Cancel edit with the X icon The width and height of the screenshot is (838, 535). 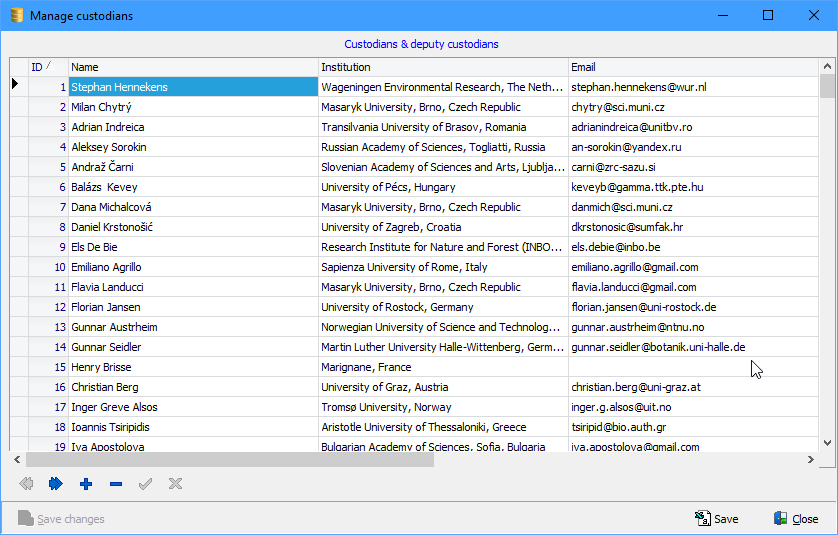[x=176, y=484]
